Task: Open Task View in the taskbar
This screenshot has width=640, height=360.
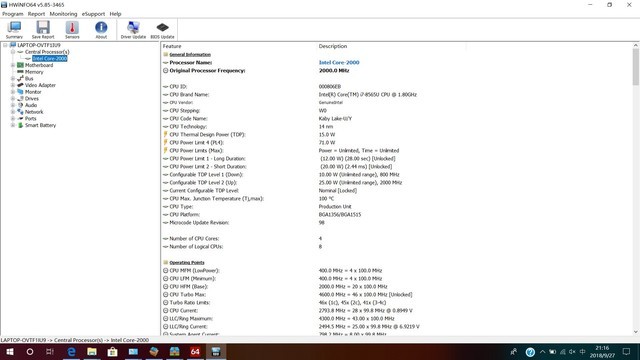Action: (50, 351)
